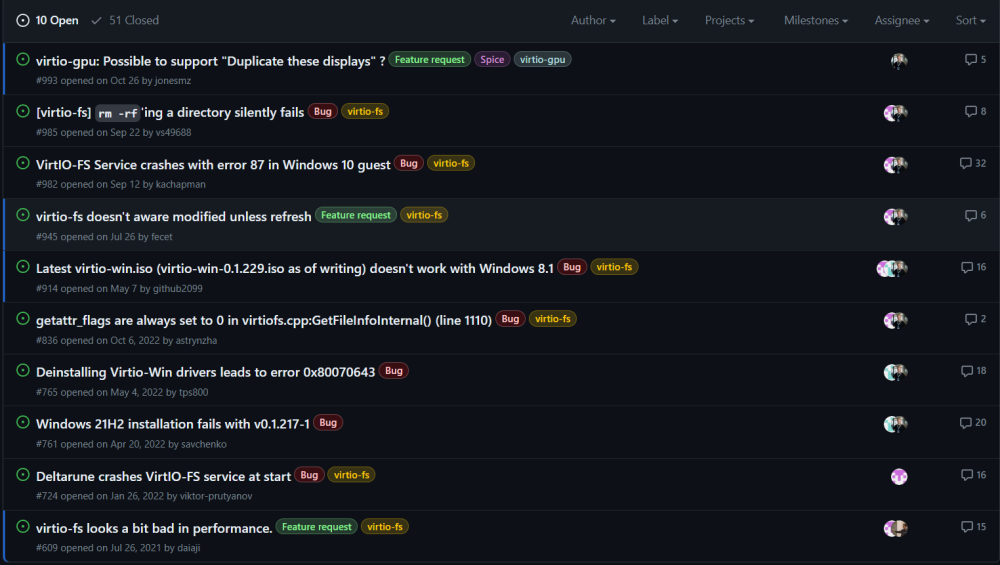The width and height of the screenshot is (1000, 565).
Task: Click assignee avatars on issue #945
Action: point(895,217)
